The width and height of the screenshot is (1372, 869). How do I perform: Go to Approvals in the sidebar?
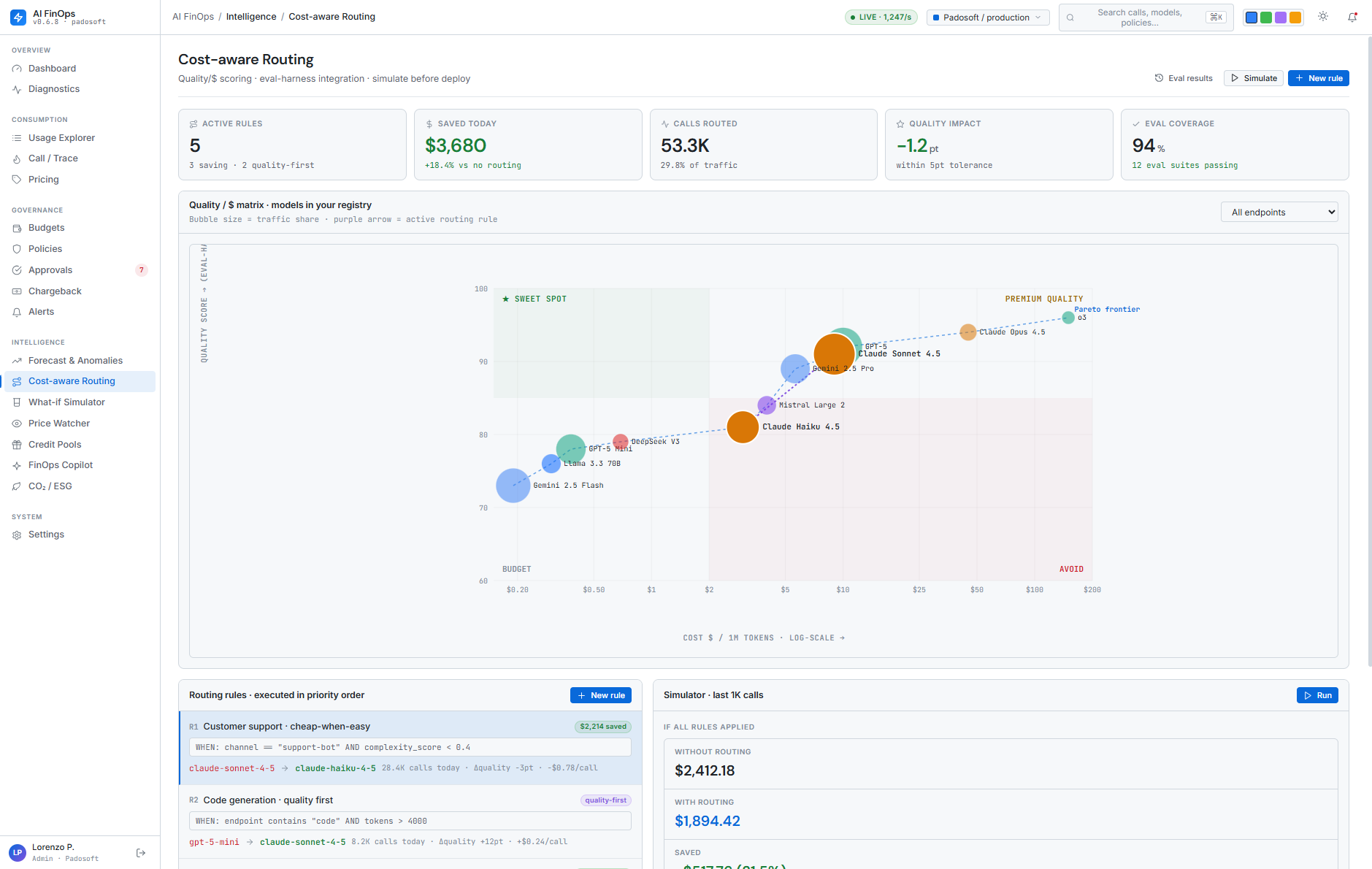[80, 270]
